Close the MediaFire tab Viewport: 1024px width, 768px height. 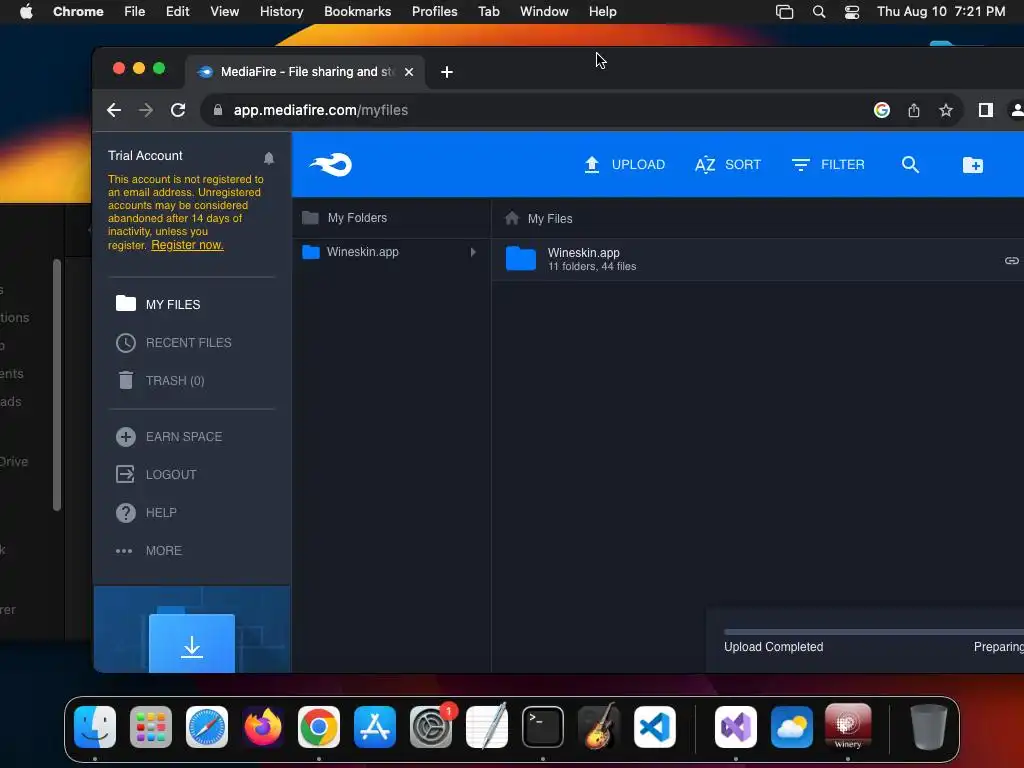(x=409, y=72)
